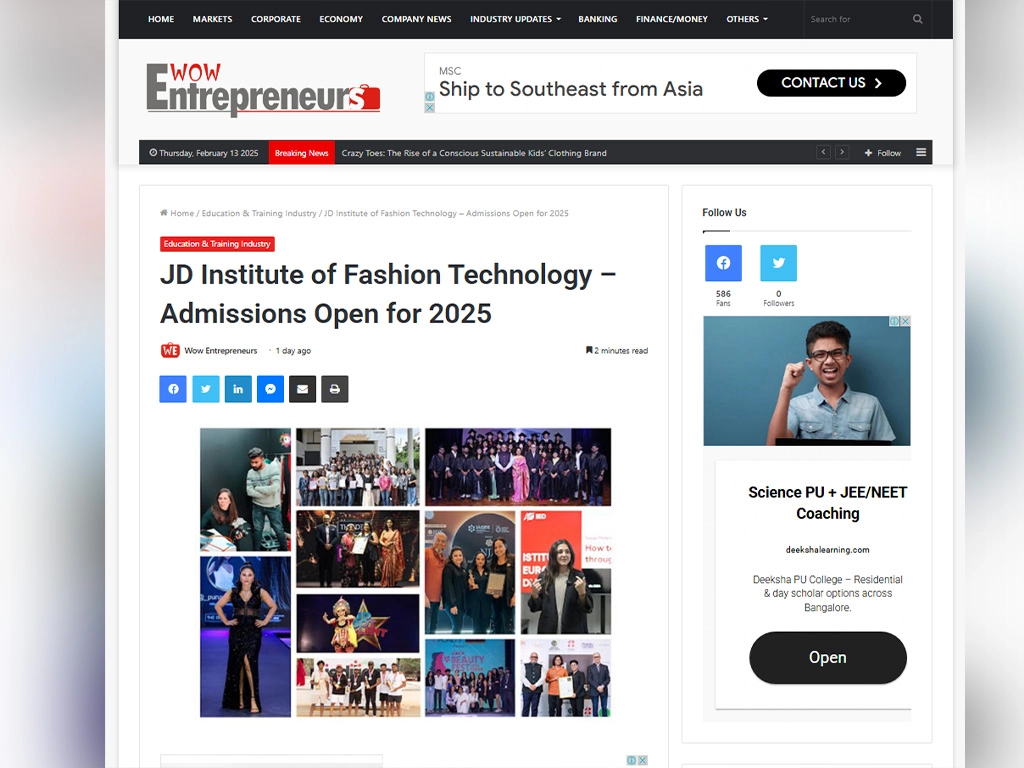The height and width of the screenshot is (768, 1024).
Task: Show previous breaking news item
Action: tap(824, 152)
